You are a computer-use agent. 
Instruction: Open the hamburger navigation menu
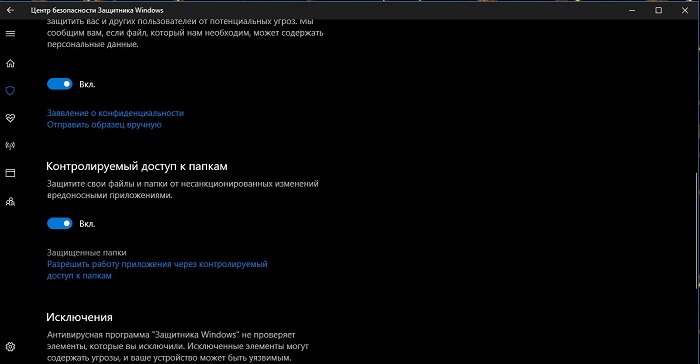point(10,33)
